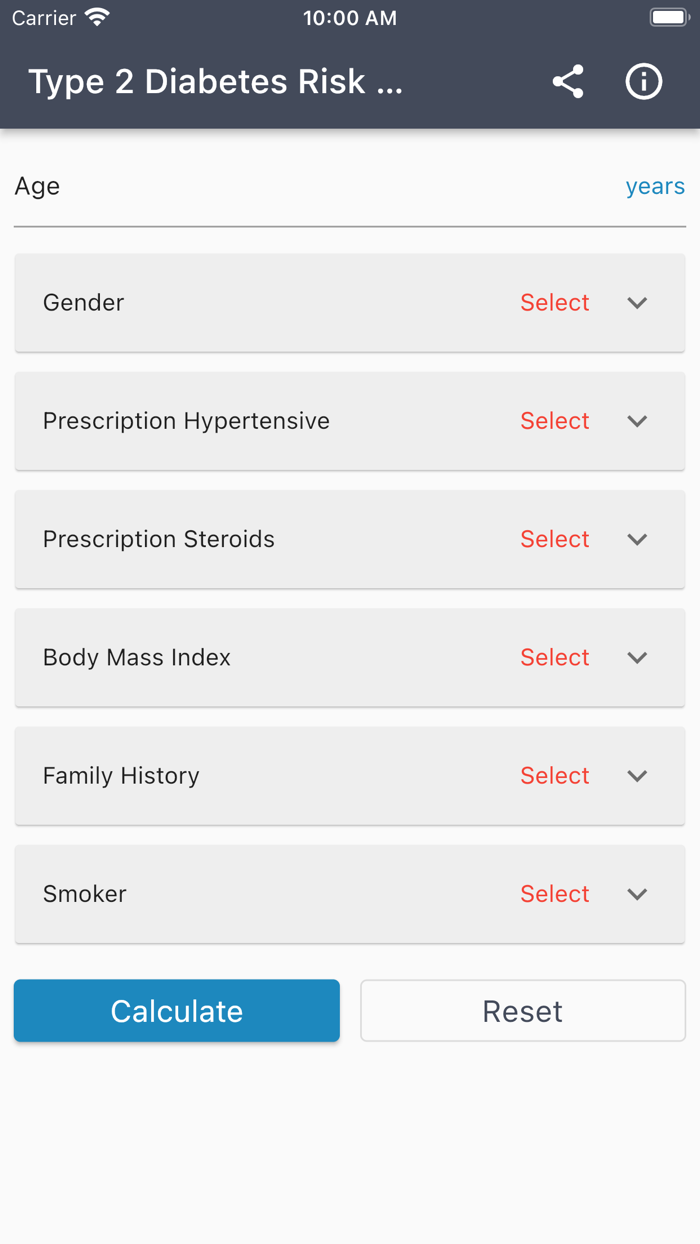Image resolution: width=700 pixels, height=1244 pixels.
Task: Tap the chevron beside Body Mass Index
Action: 637,658
